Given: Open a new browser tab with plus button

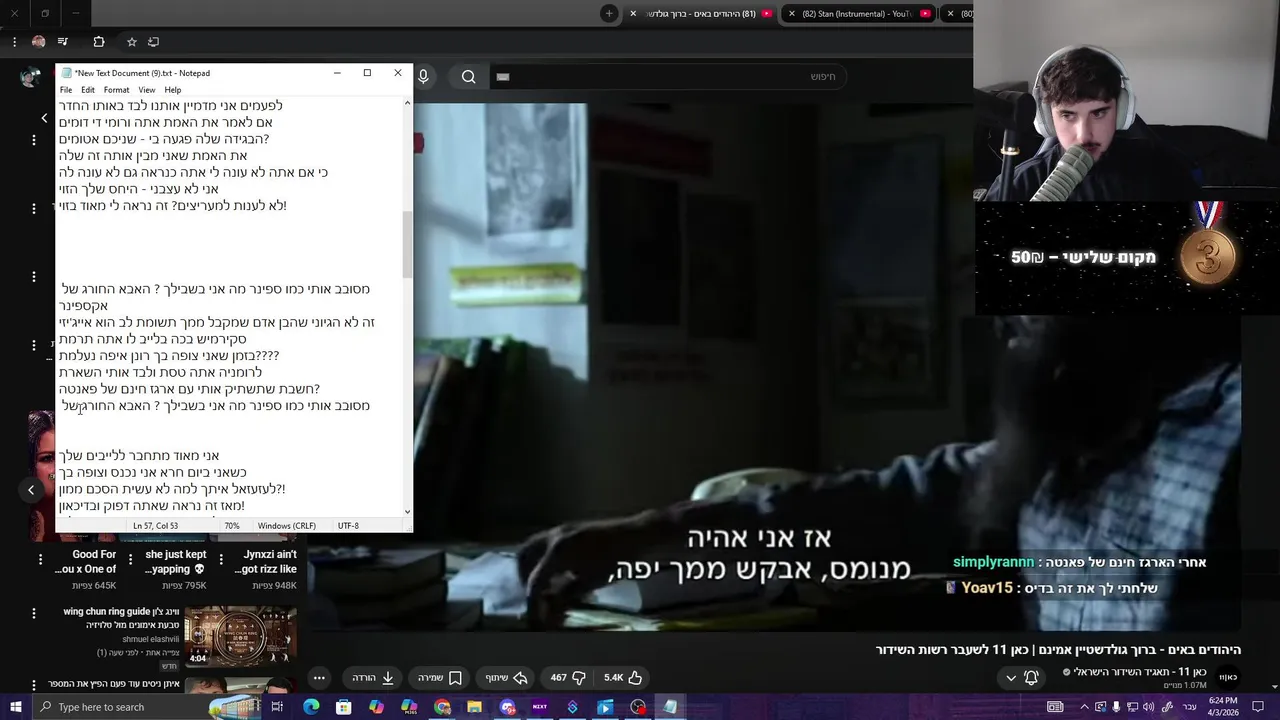Looking at the screenshot, I should point(609,13).
